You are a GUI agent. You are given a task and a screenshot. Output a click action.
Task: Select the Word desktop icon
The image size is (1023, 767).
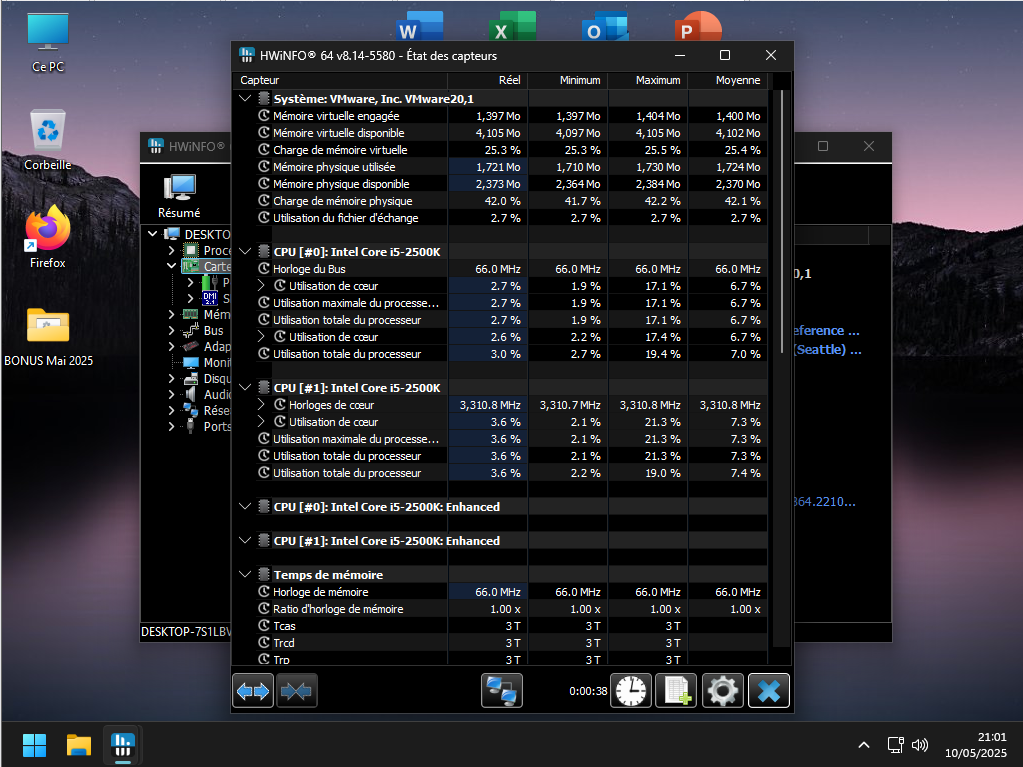pos(420,26)
